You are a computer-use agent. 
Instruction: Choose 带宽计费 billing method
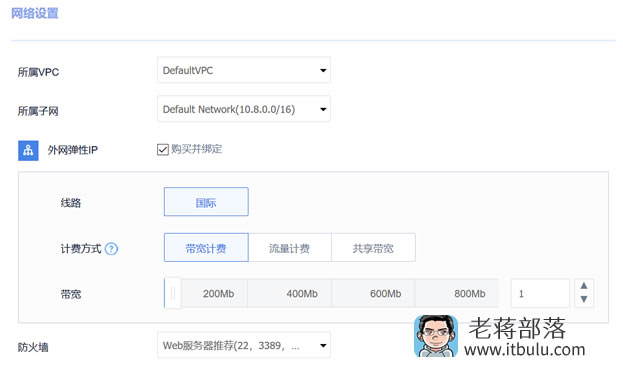click(x=206, y=247)
